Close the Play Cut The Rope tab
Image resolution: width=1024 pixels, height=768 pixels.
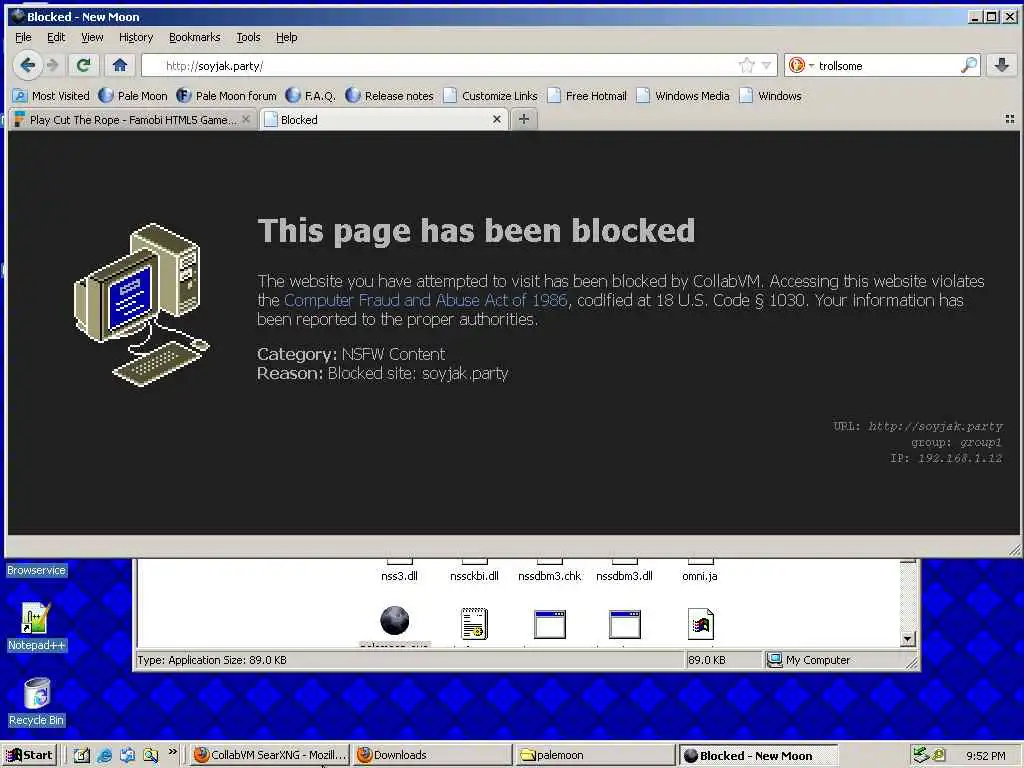coord(246,120)
